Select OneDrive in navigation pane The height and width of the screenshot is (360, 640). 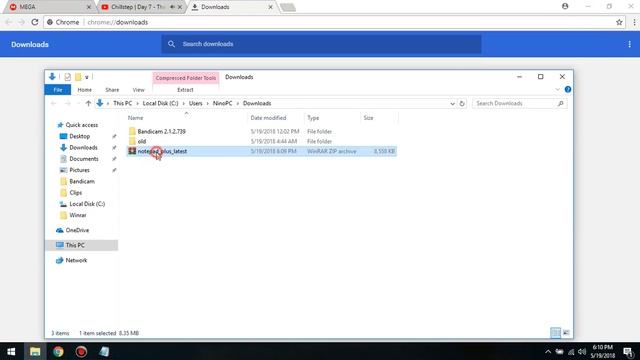(77, 230)
